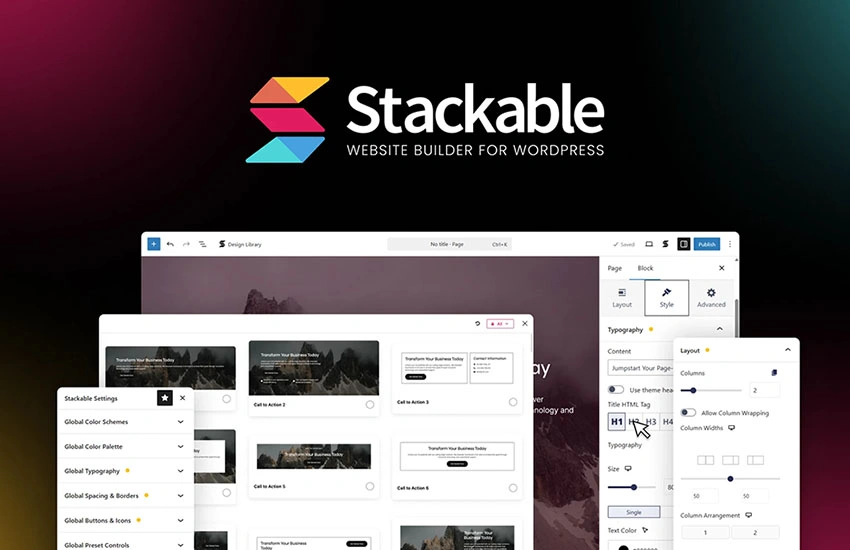Click the No title - Page command bar
The width and height of the screenshot is (850, 550).
[x=449, y=244]
